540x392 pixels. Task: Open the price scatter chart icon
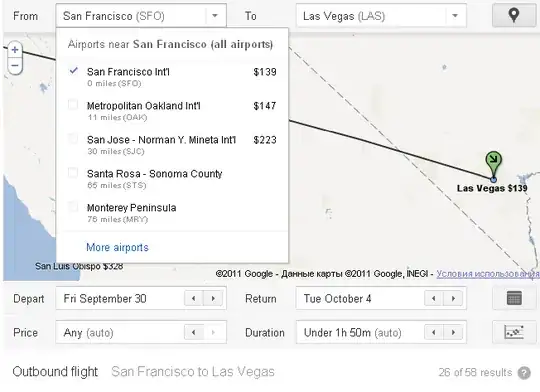pyautogui.click(x=514, y=332)
